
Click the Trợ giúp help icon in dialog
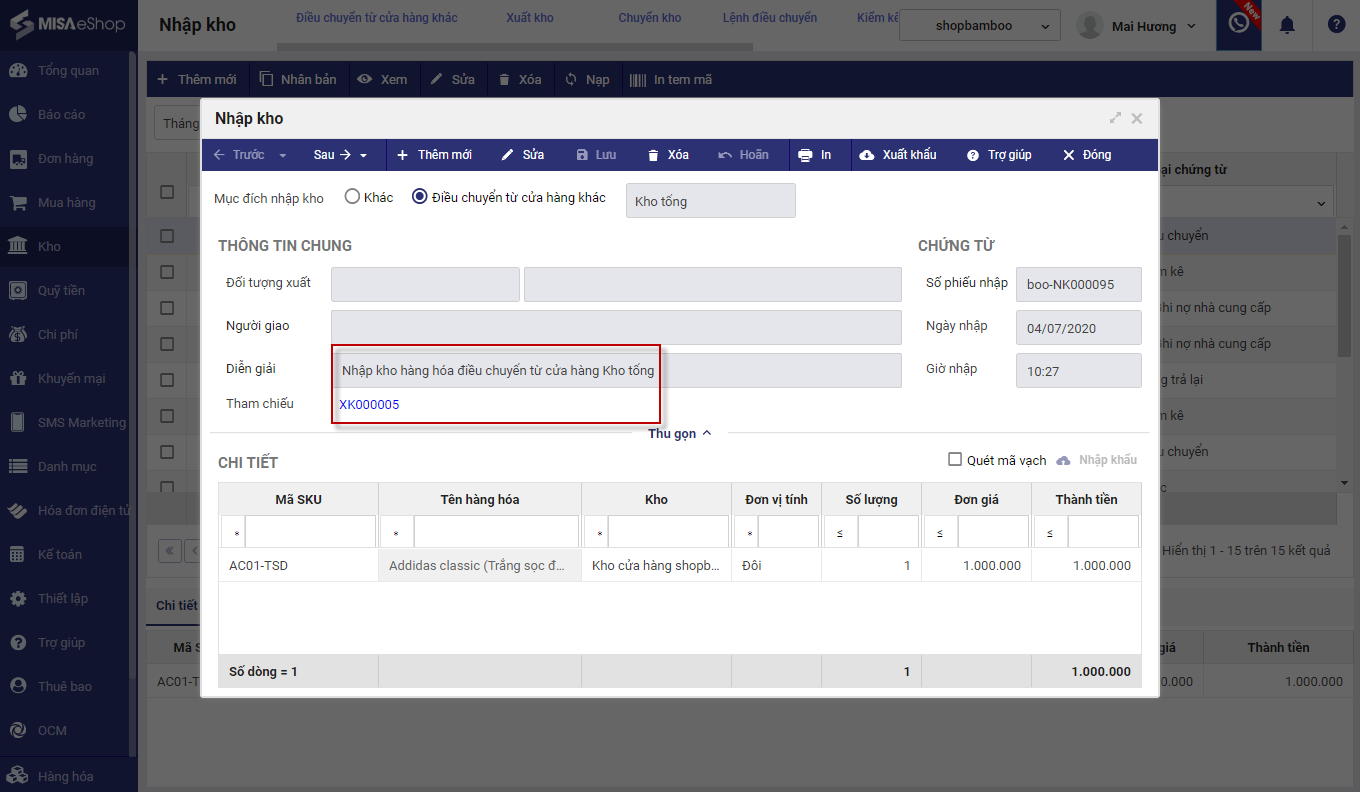(x=972, y=155)
